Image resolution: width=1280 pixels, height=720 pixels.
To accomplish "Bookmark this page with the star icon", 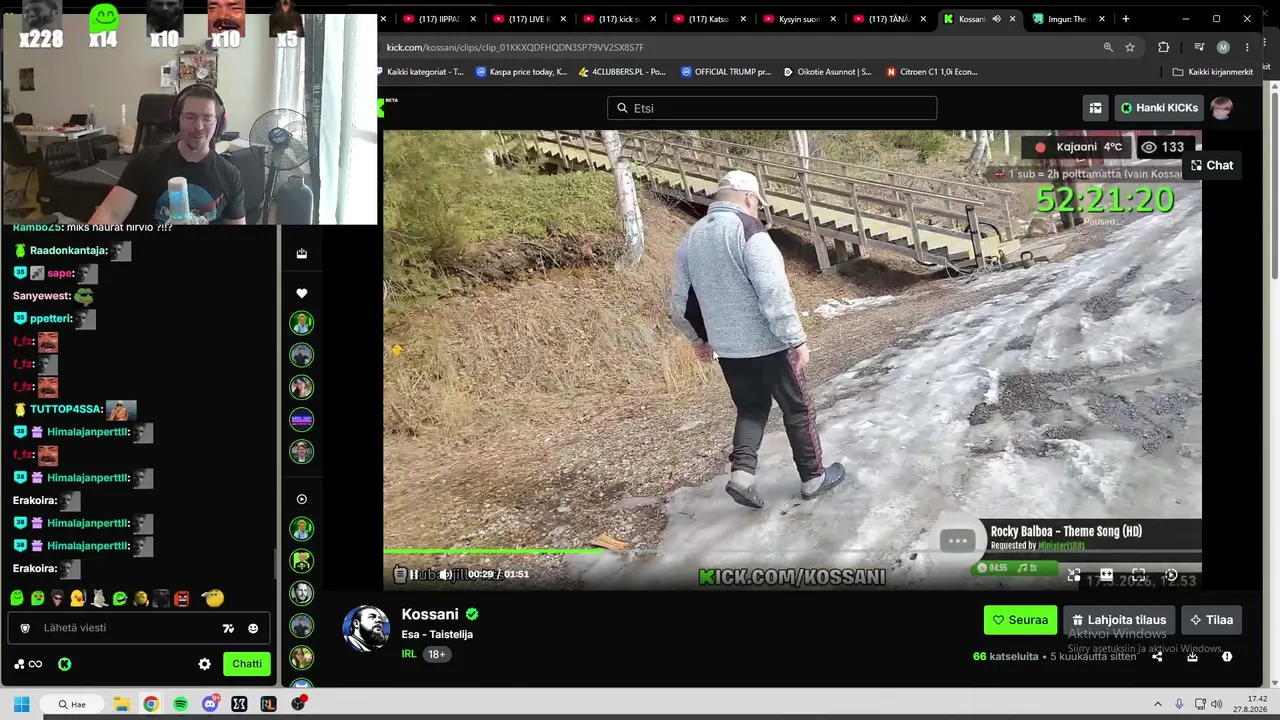I will 1130,47.
